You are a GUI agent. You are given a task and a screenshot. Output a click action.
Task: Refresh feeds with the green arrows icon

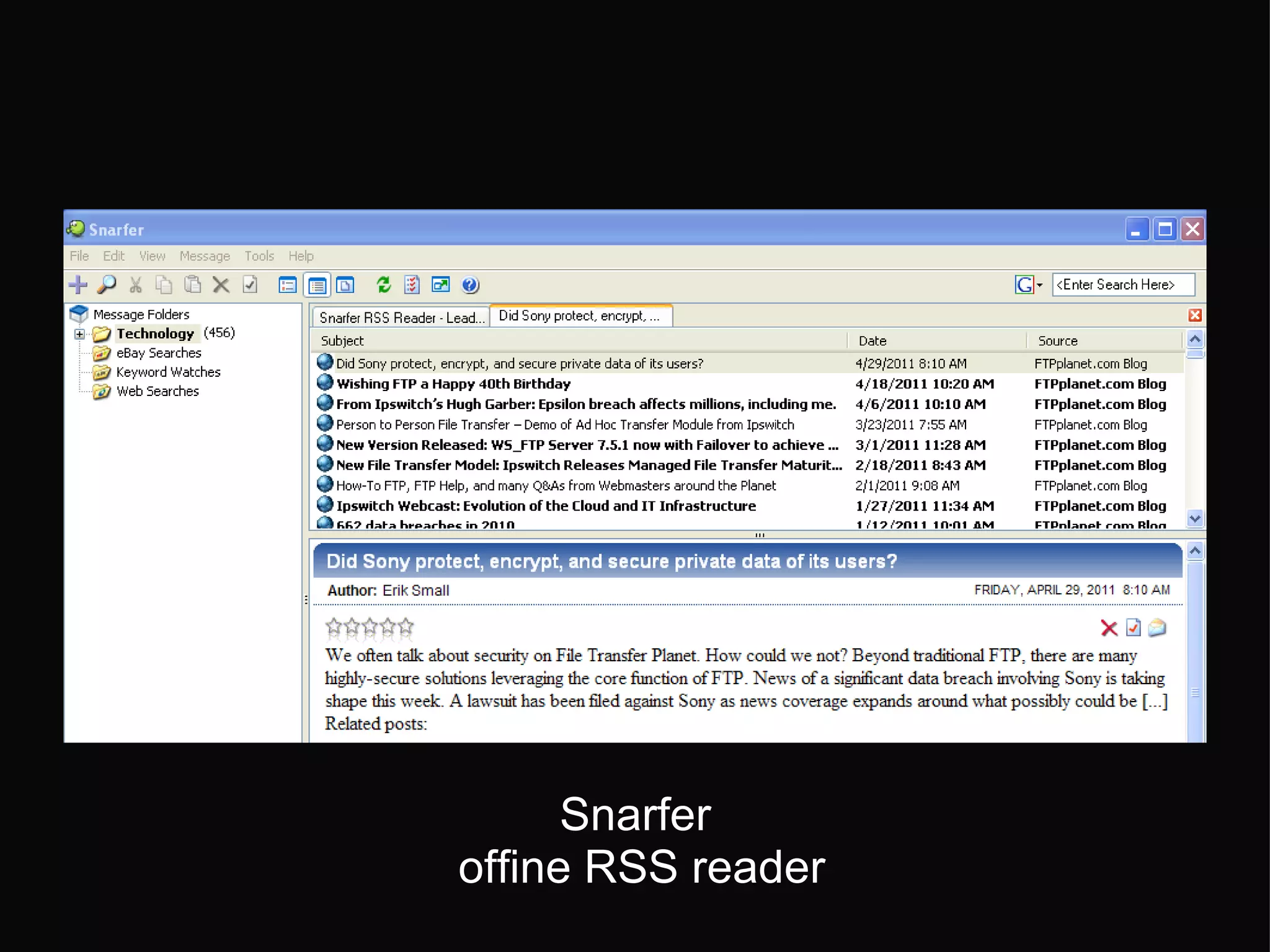383,285
